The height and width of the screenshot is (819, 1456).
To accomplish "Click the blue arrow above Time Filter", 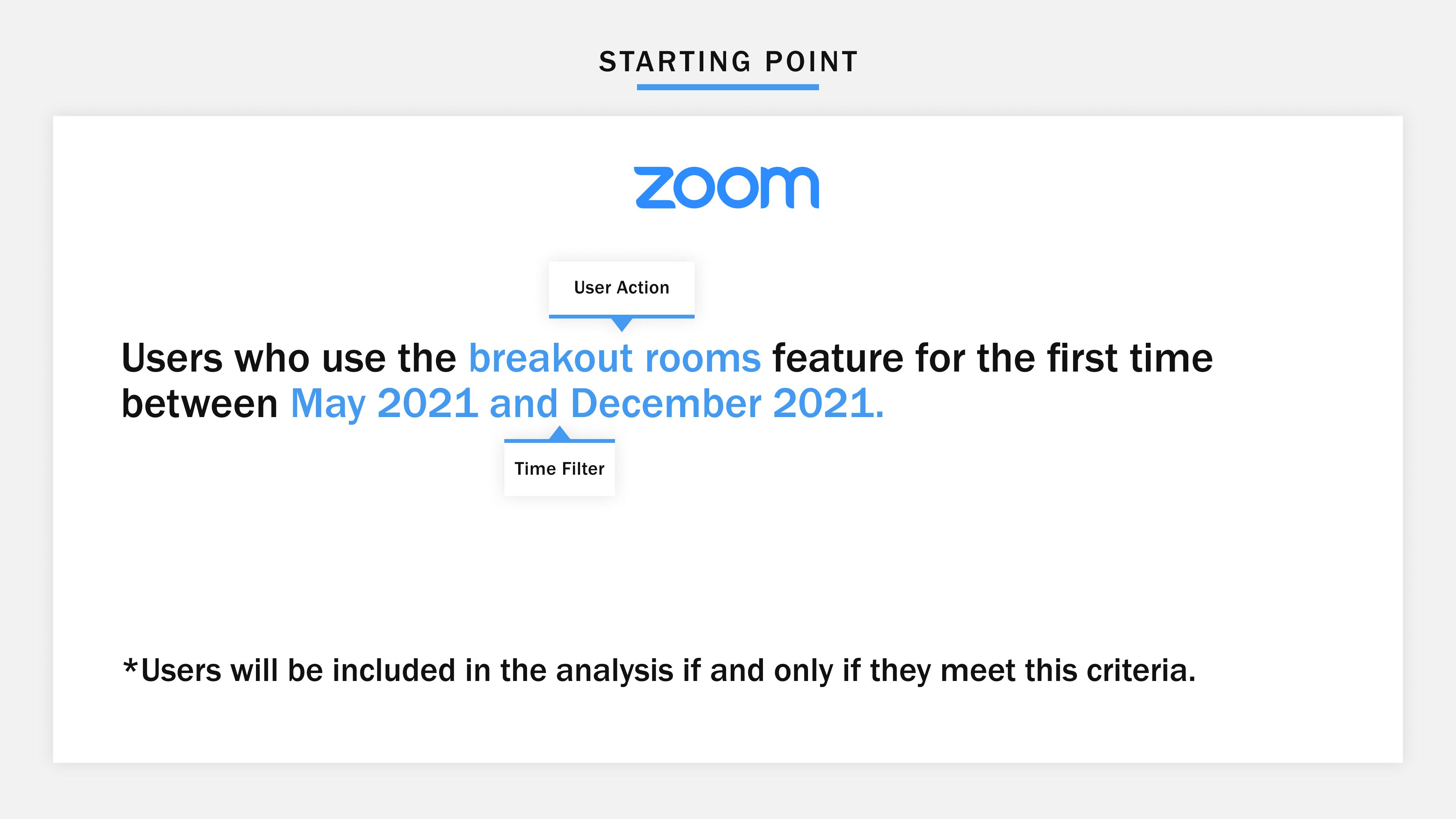I will (560, 433).
